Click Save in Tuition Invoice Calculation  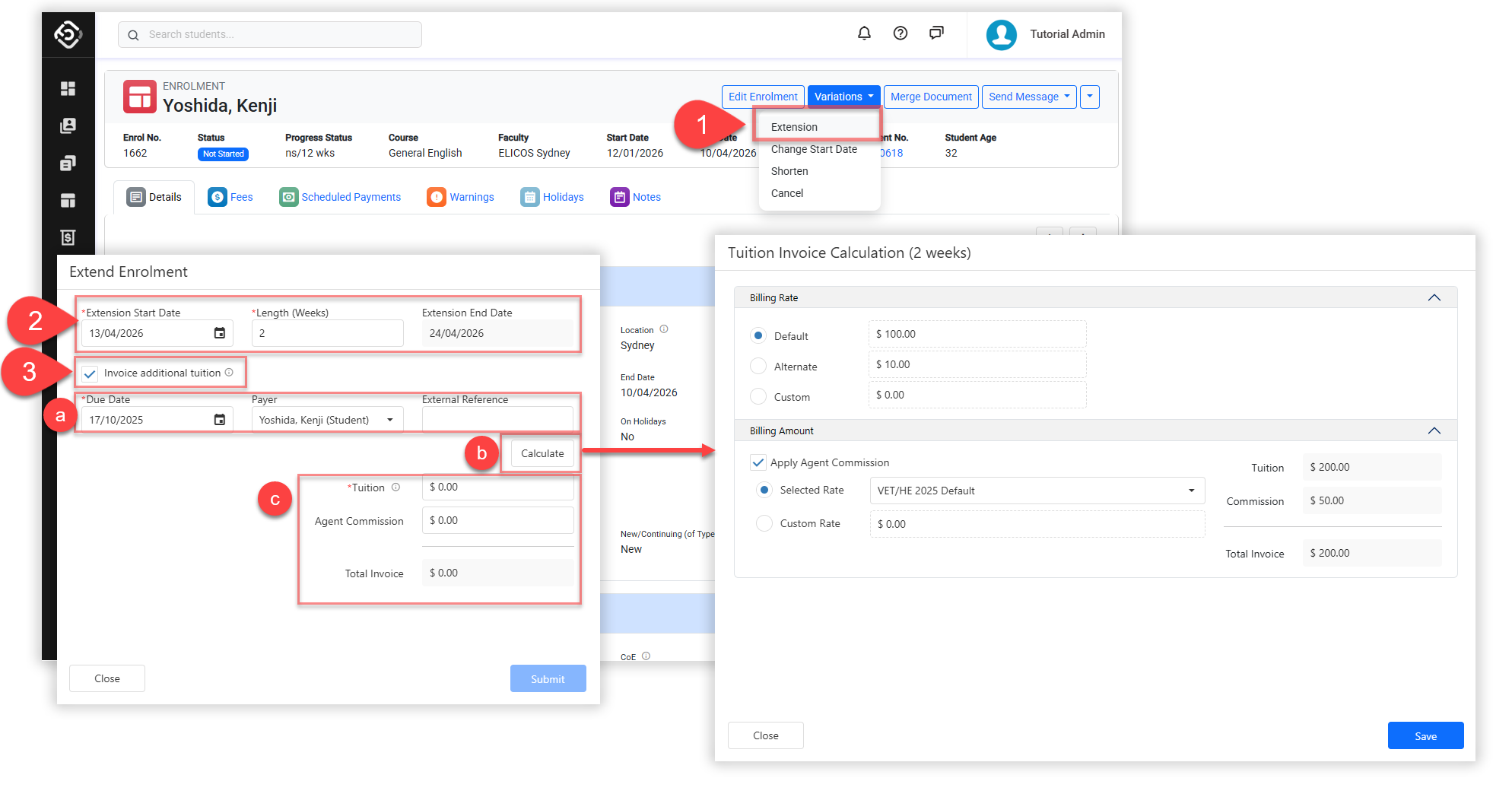[x=1425, y=735]
